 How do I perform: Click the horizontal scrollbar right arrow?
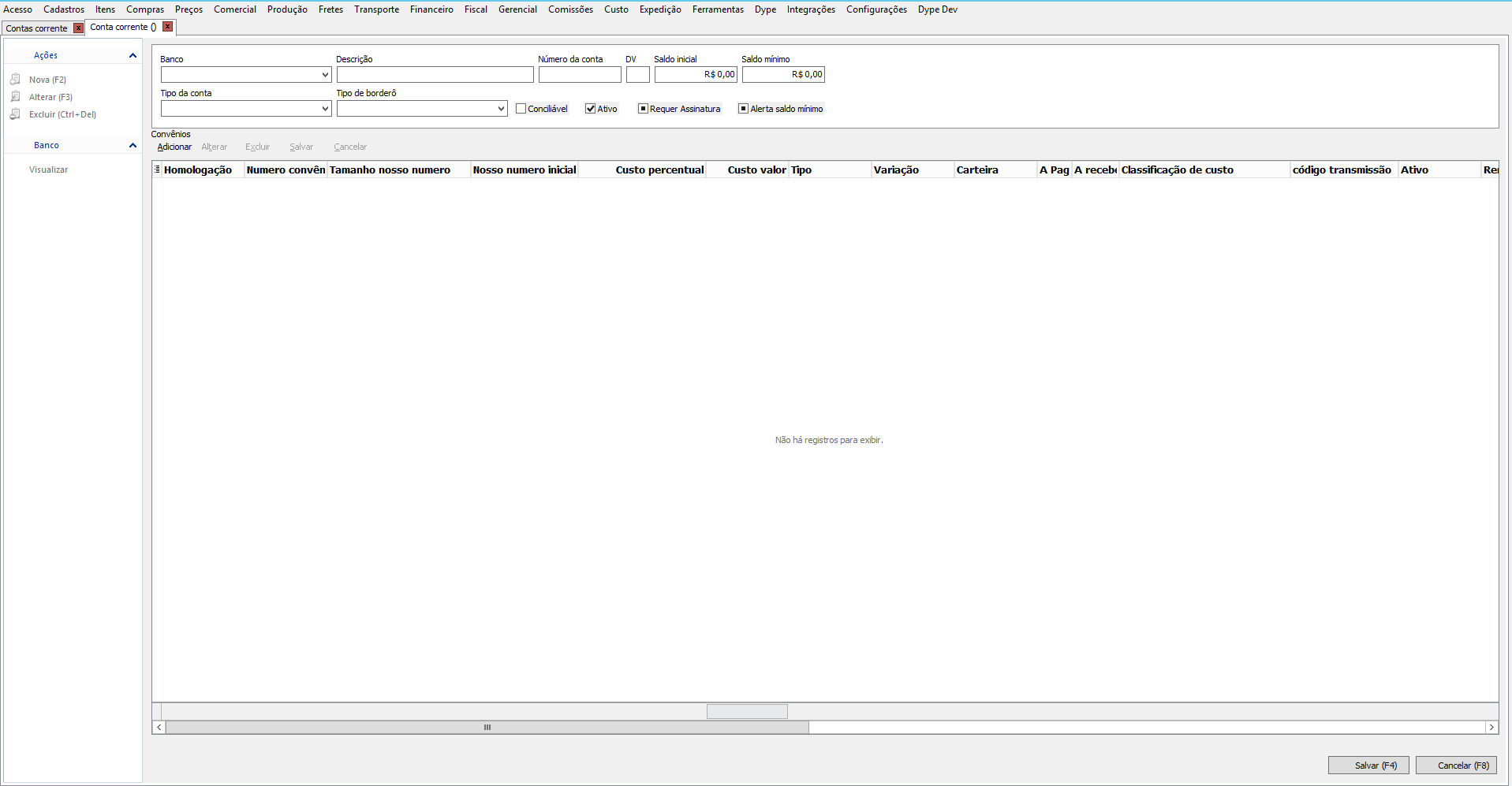(x=1491, y=727)
